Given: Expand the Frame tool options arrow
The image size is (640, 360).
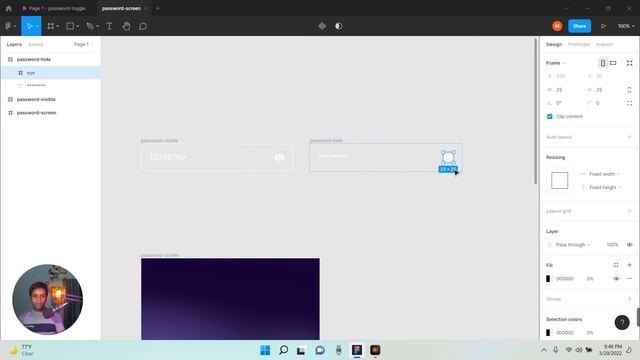Looking at the screenshot, I should [x=58, y=27].
